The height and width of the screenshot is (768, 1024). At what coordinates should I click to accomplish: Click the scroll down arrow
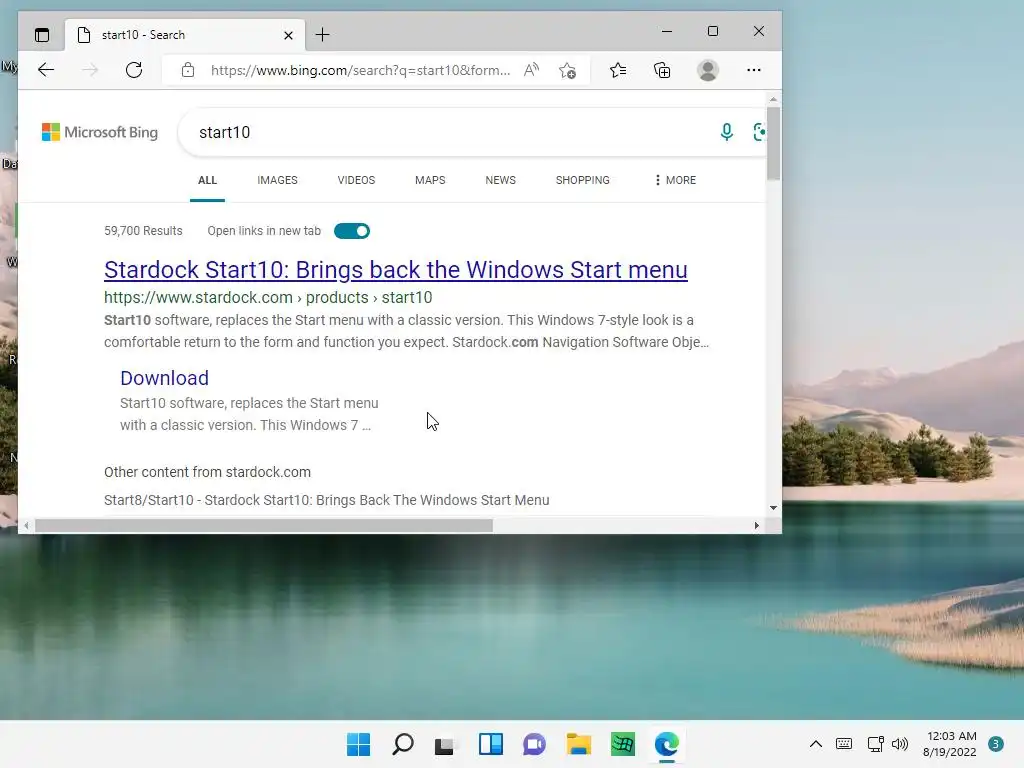click(773, 507)
